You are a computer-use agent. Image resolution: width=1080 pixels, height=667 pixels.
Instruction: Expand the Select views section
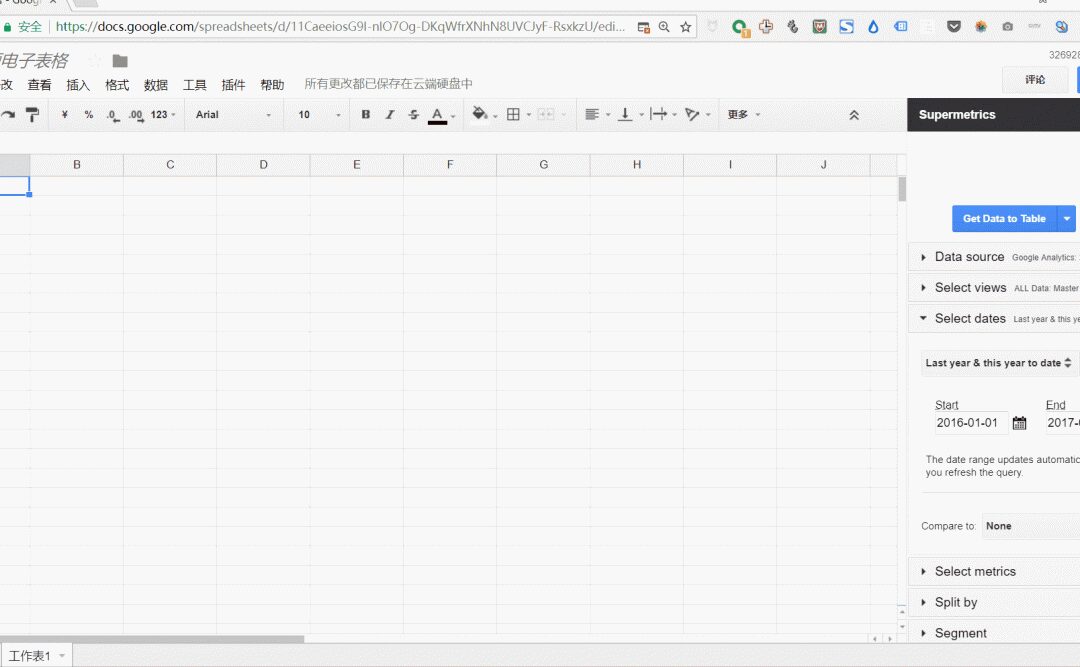(x=994, y=288)
